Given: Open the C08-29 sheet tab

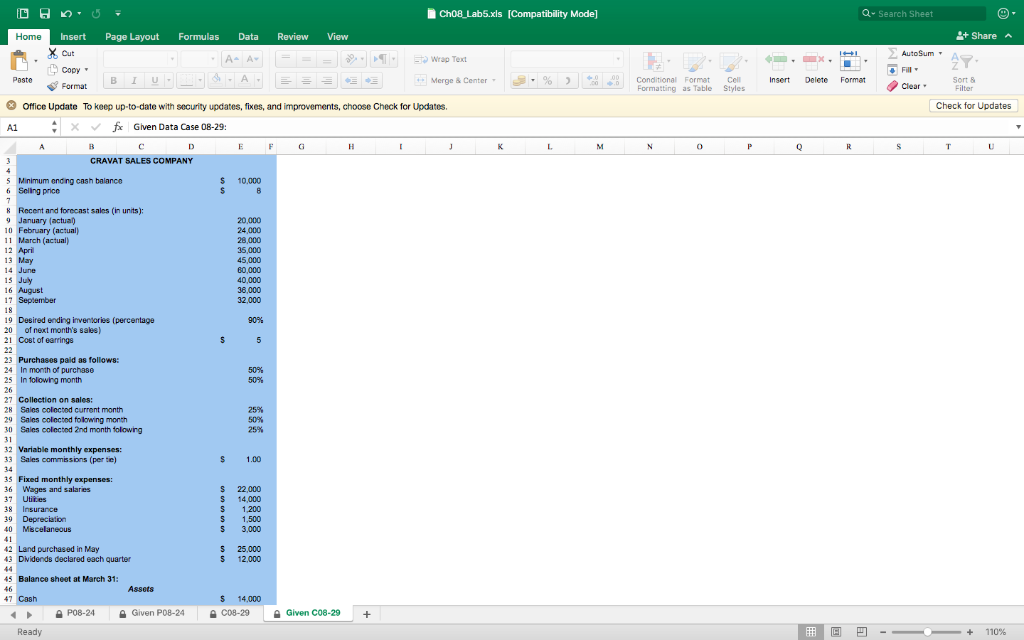Looking at the screenshot, I should click(x=232, y=615).
